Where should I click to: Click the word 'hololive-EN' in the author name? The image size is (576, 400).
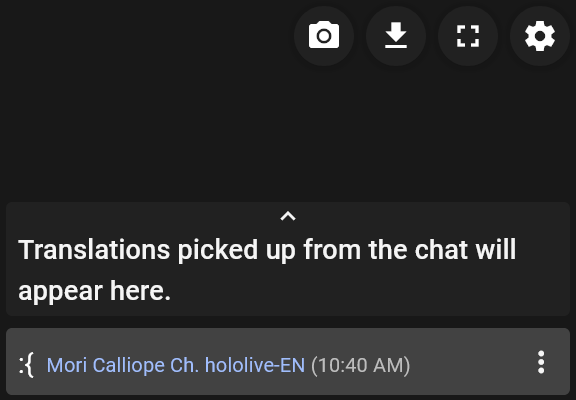[x=255, y=365]
